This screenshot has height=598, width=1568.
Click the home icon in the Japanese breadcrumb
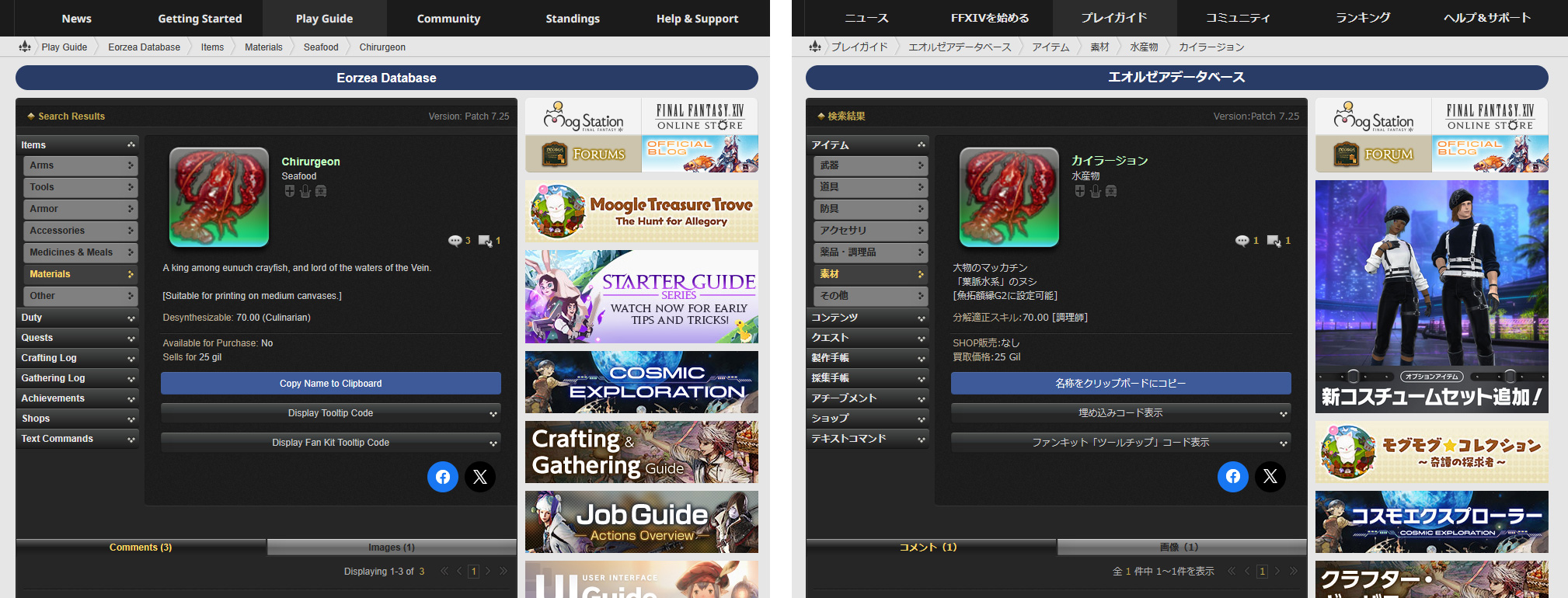point(815,47)
